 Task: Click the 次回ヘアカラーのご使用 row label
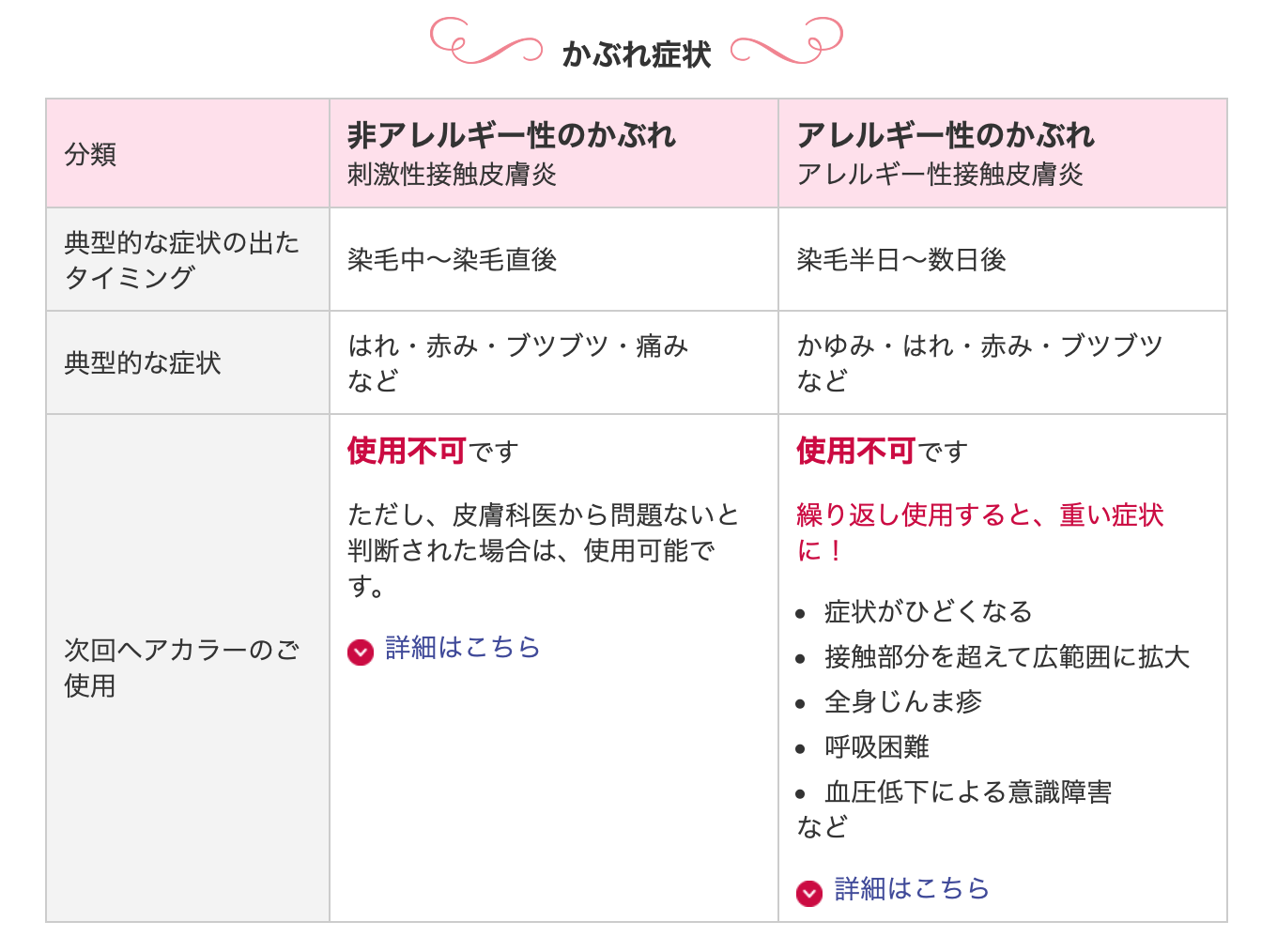(x=188, y=668)
